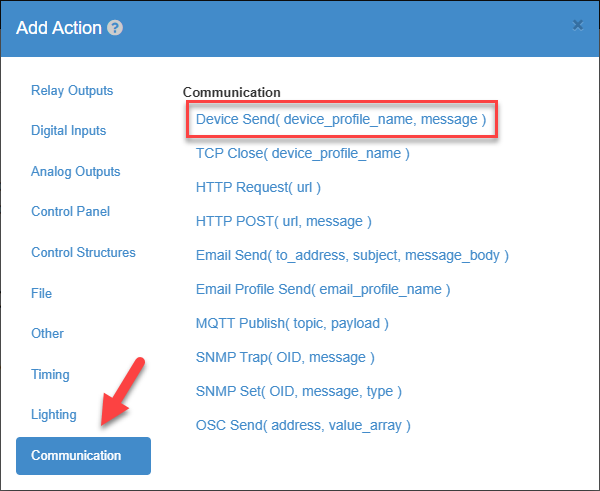Open the Relay Outputs category
The image size is (600, 491).
pyautogui.click(x=72, y=91)
